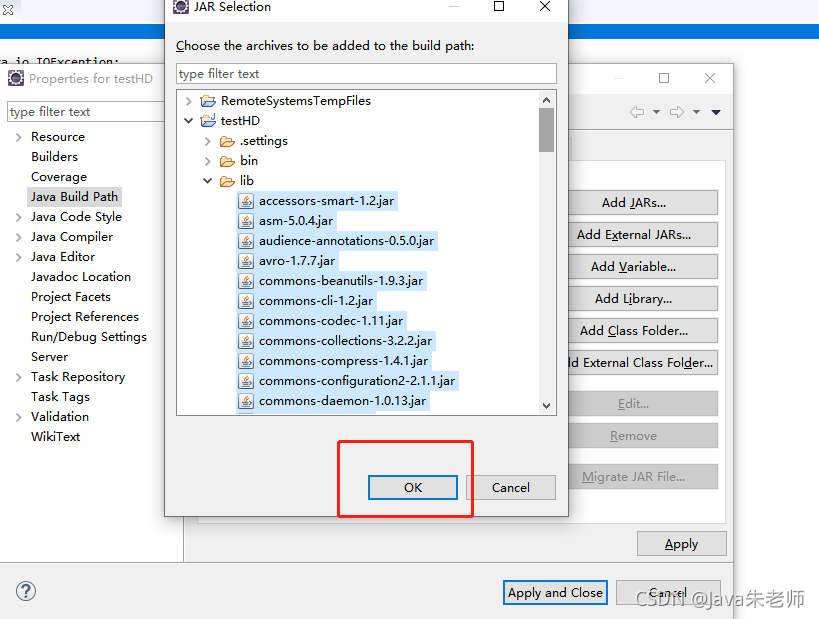
Task: Expand the Java Editor category
Action: click(x=19, y=257)
